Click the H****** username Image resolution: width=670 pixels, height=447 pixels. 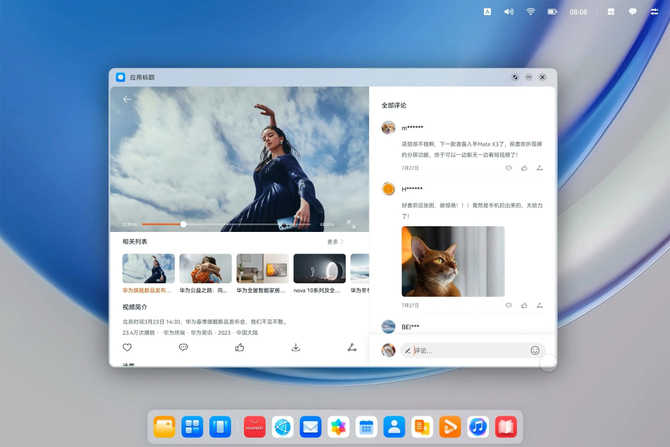tap(412, 189)
